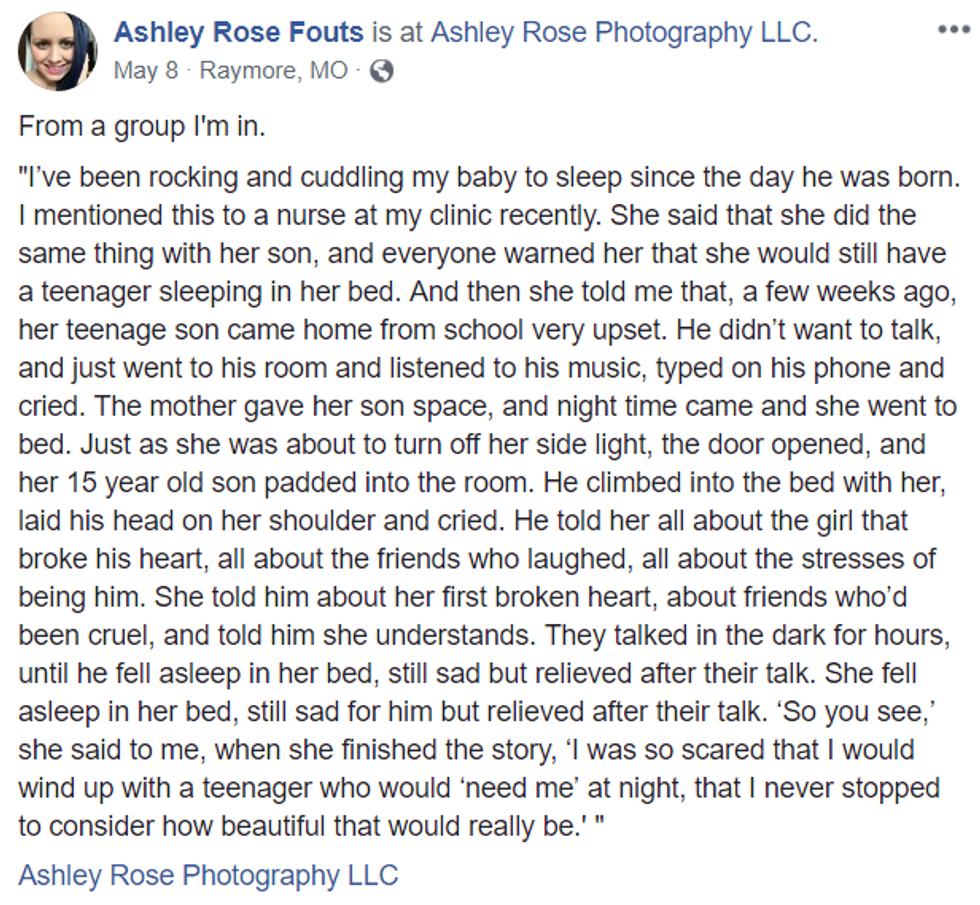Visit the Ashley Rose Photography LLC link below the post

tap(208, 876)
